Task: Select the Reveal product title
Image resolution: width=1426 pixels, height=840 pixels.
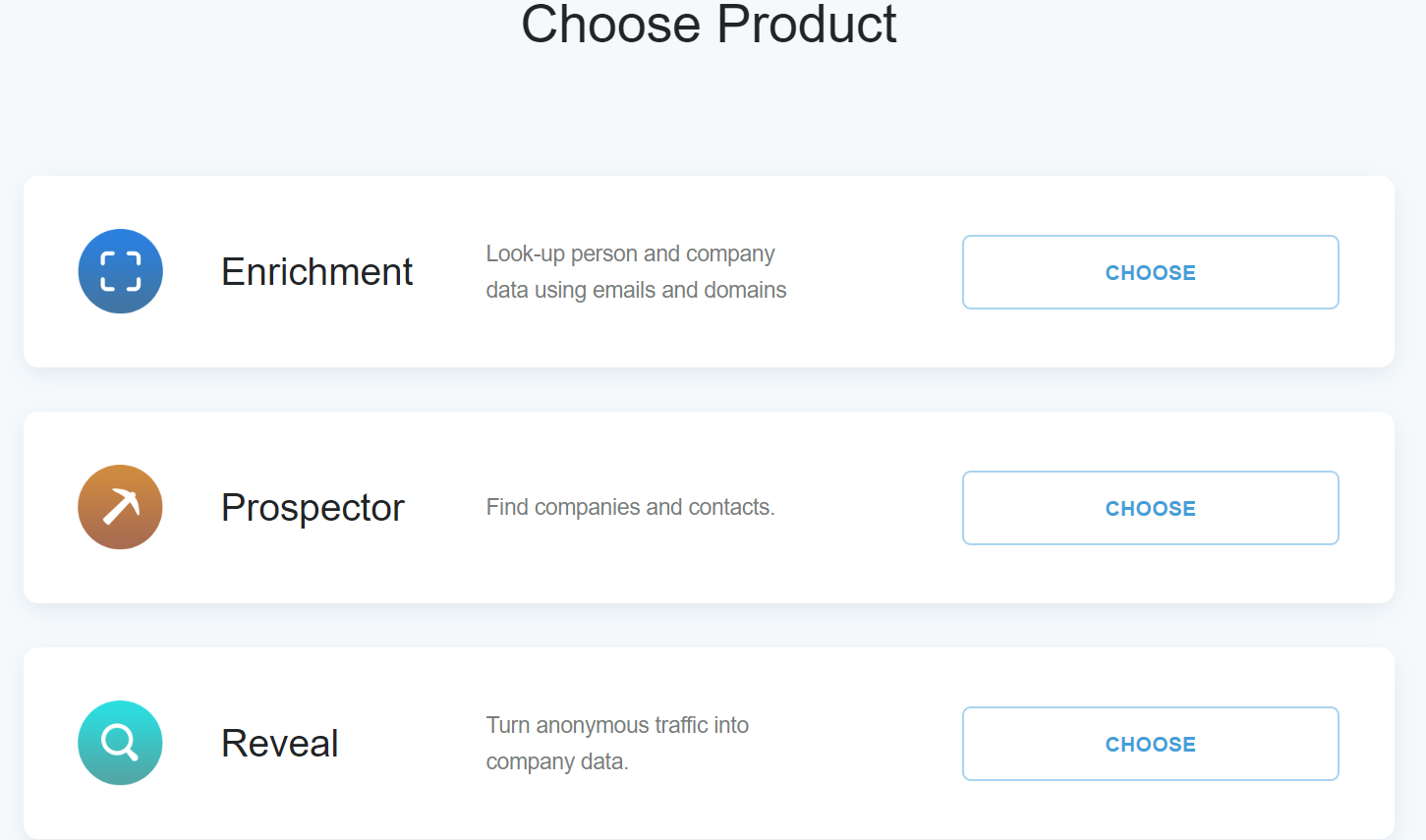Action: point(280,744)
